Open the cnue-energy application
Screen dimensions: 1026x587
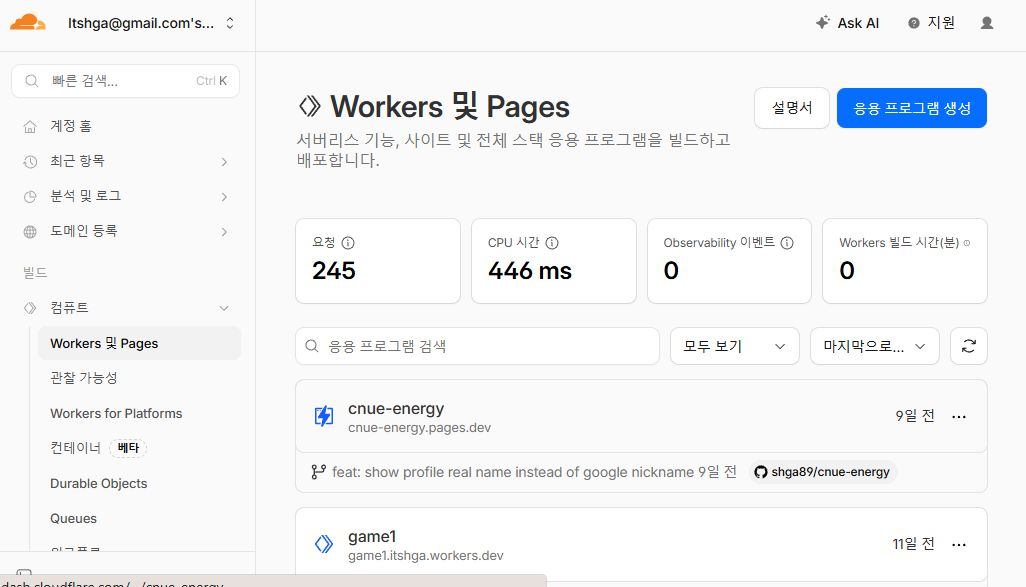(396, 408)
